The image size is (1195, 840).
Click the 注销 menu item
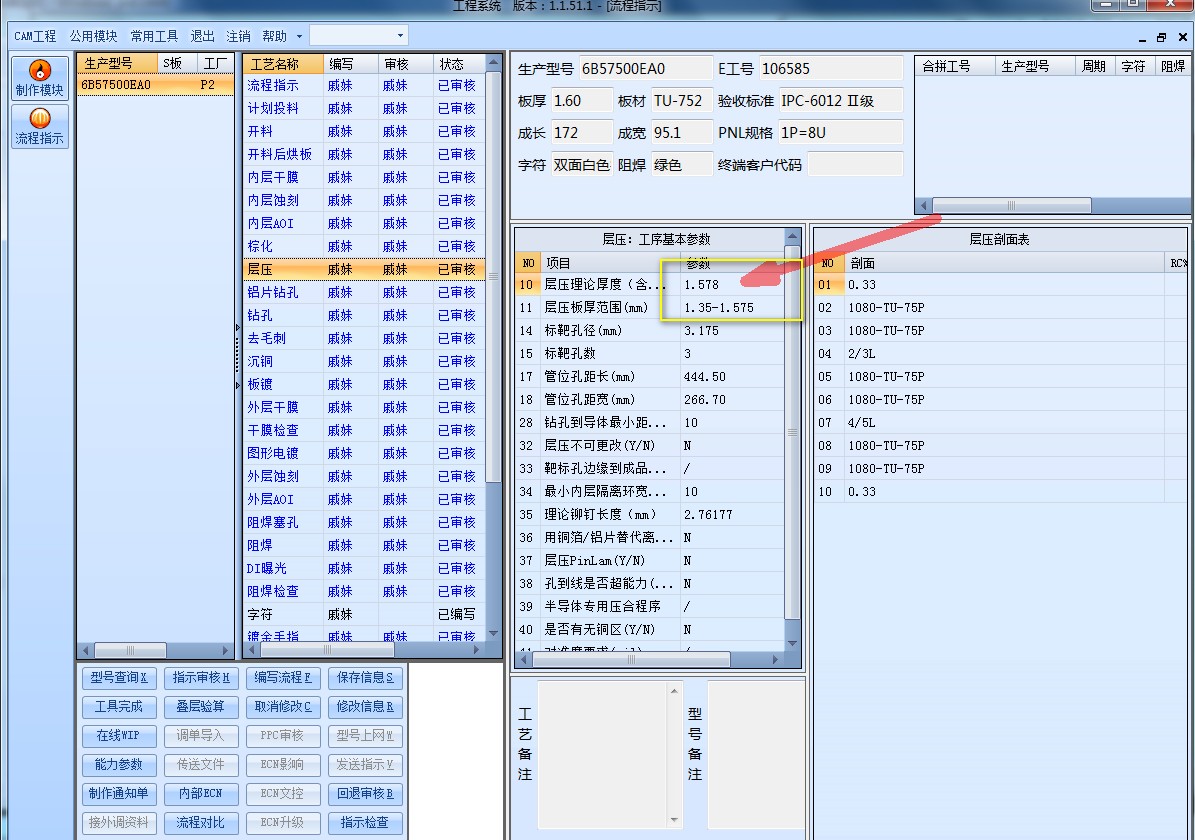coord(238,36)
